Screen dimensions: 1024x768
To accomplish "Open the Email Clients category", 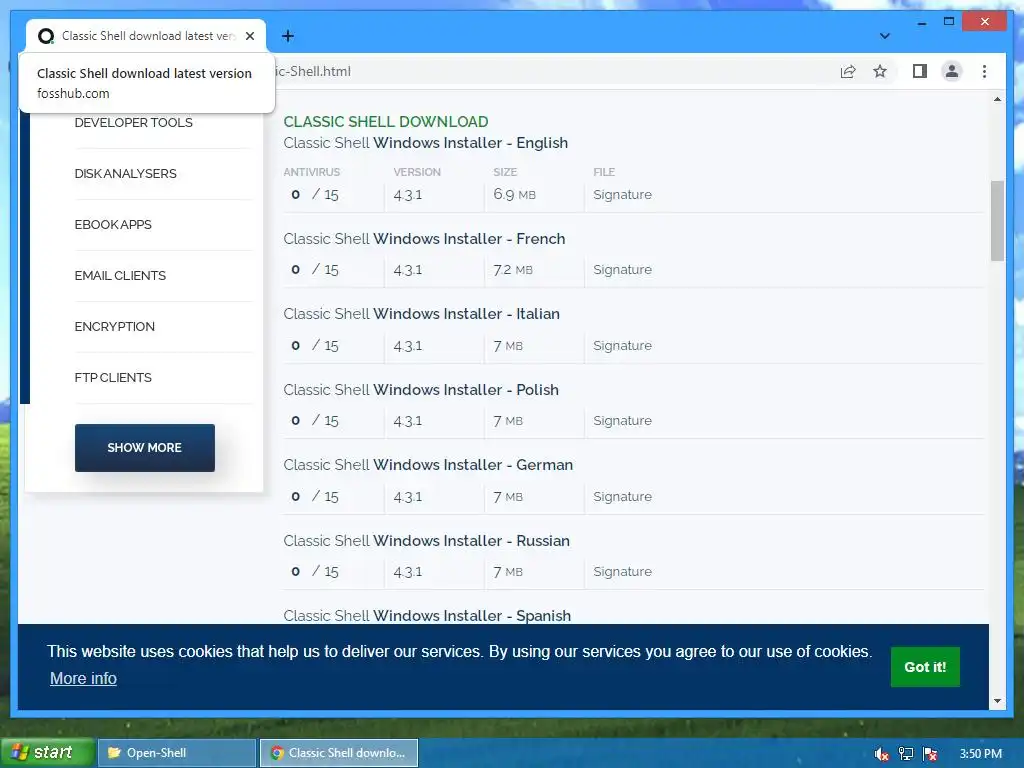I will coord(120,276).
